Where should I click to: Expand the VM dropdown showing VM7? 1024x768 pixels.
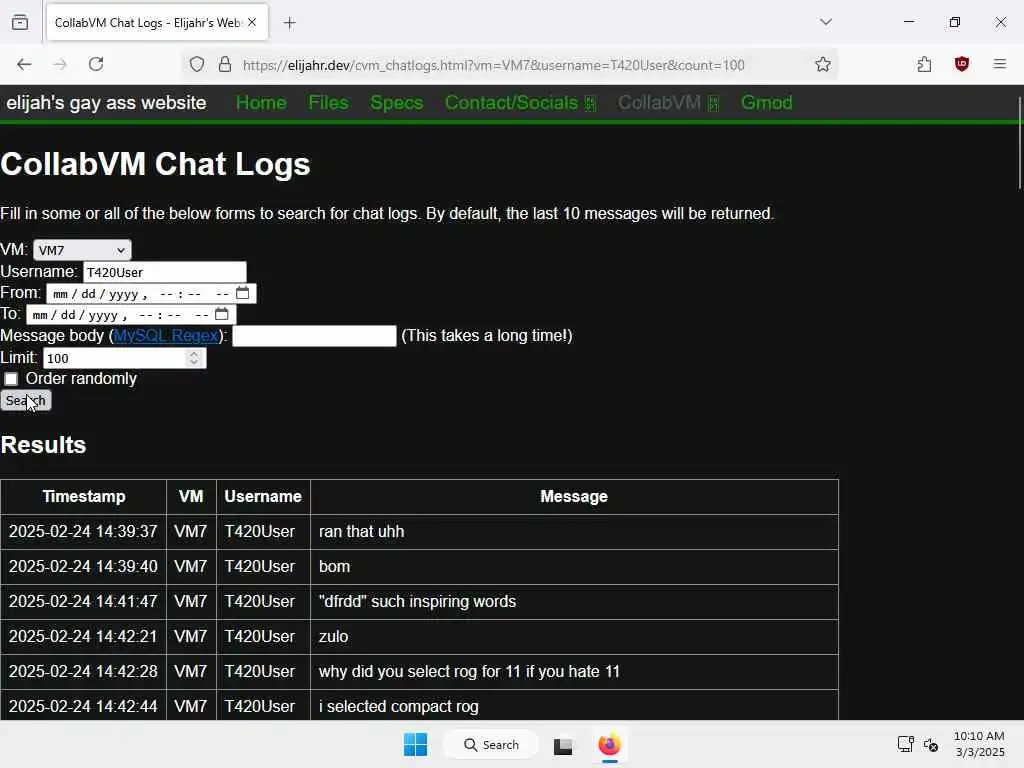(x=82, y=250)
